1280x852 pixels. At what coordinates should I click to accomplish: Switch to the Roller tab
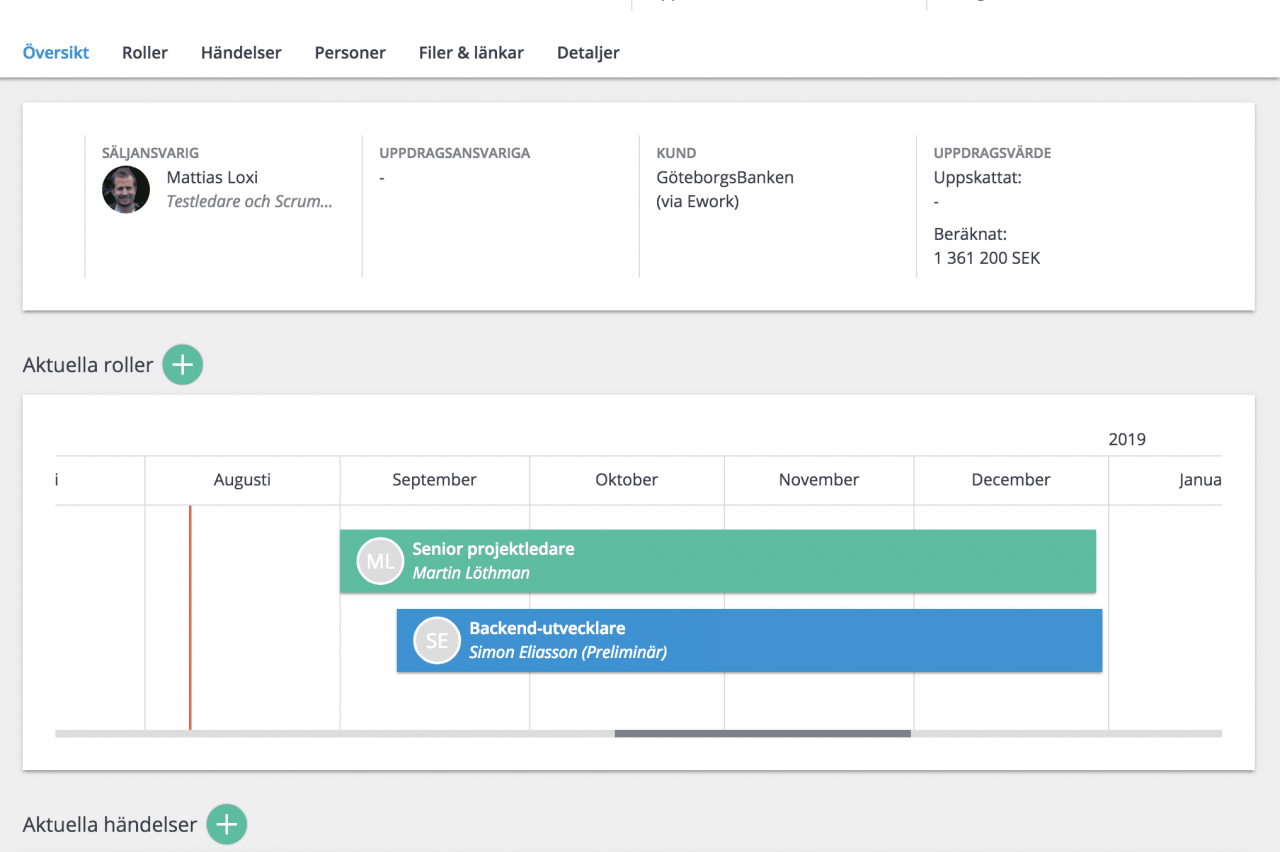[x=145, y=53]
